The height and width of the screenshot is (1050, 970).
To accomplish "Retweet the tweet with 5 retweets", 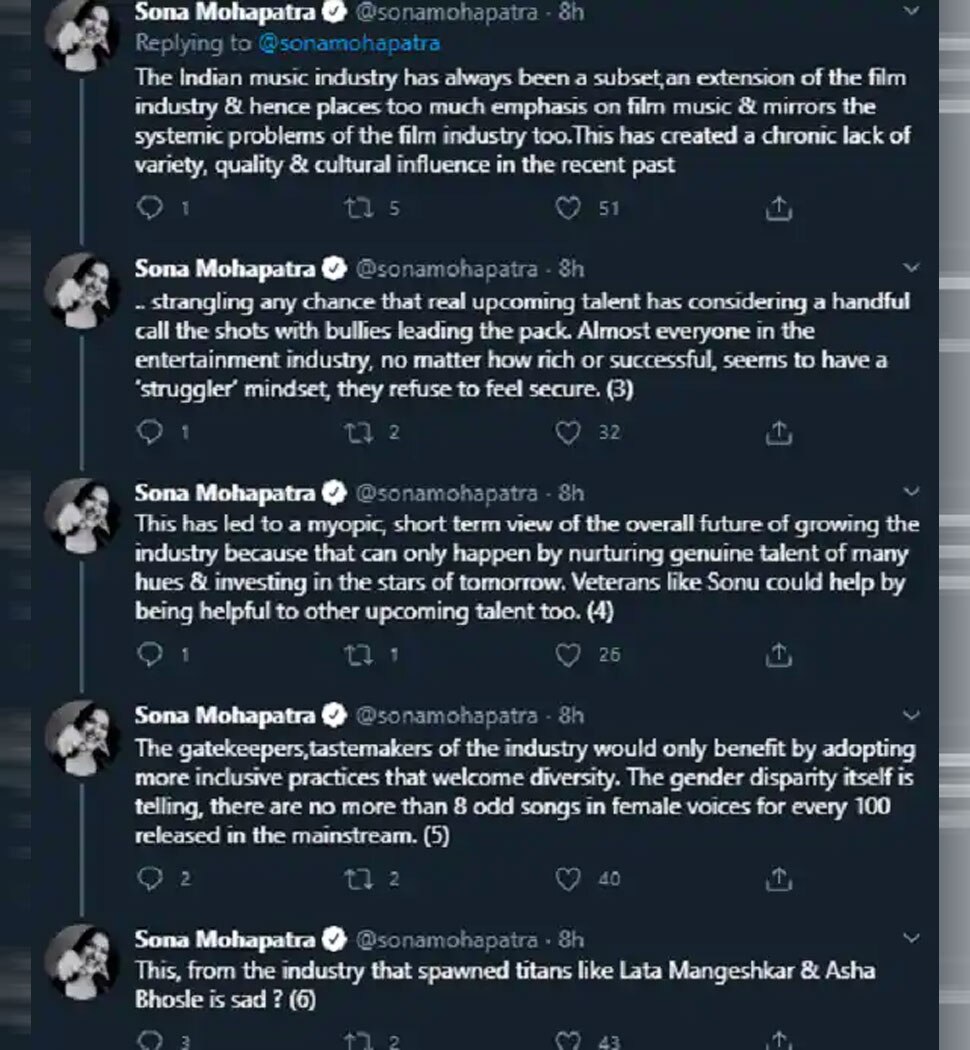I will pyautogui.click(x=358, y=208).
